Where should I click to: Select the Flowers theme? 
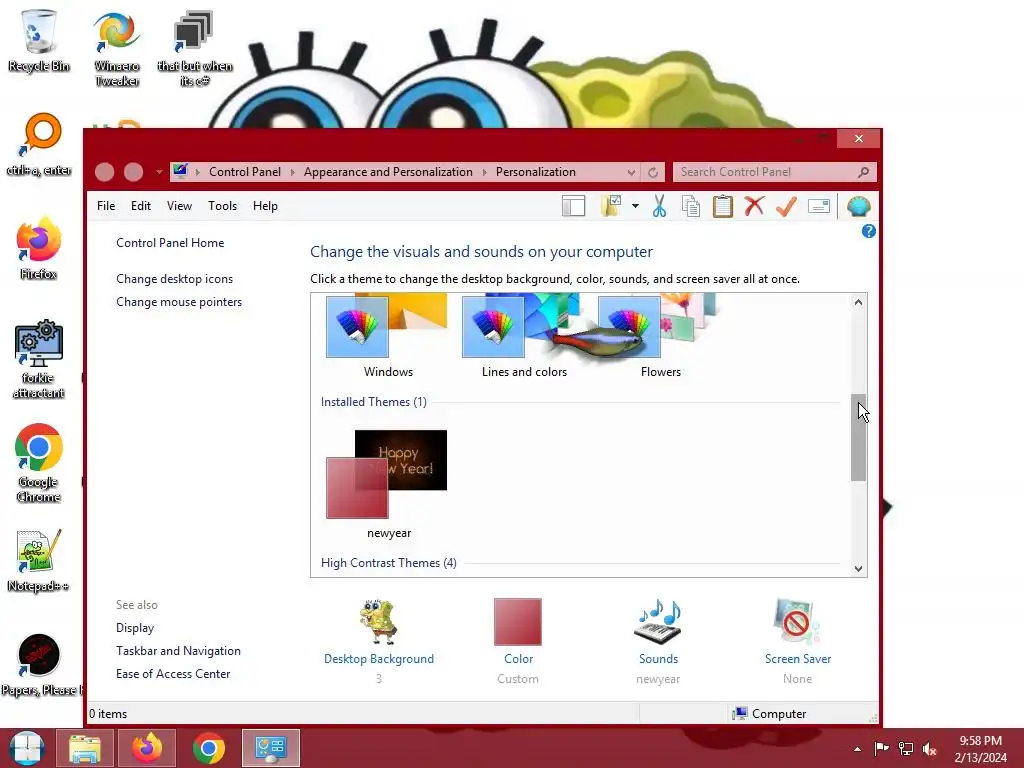pyautogui.click(x=660, y=336)
